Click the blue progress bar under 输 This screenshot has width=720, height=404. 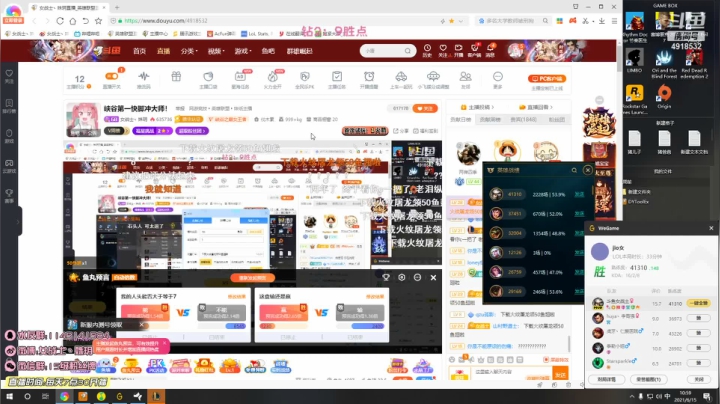tap(368, 326)
